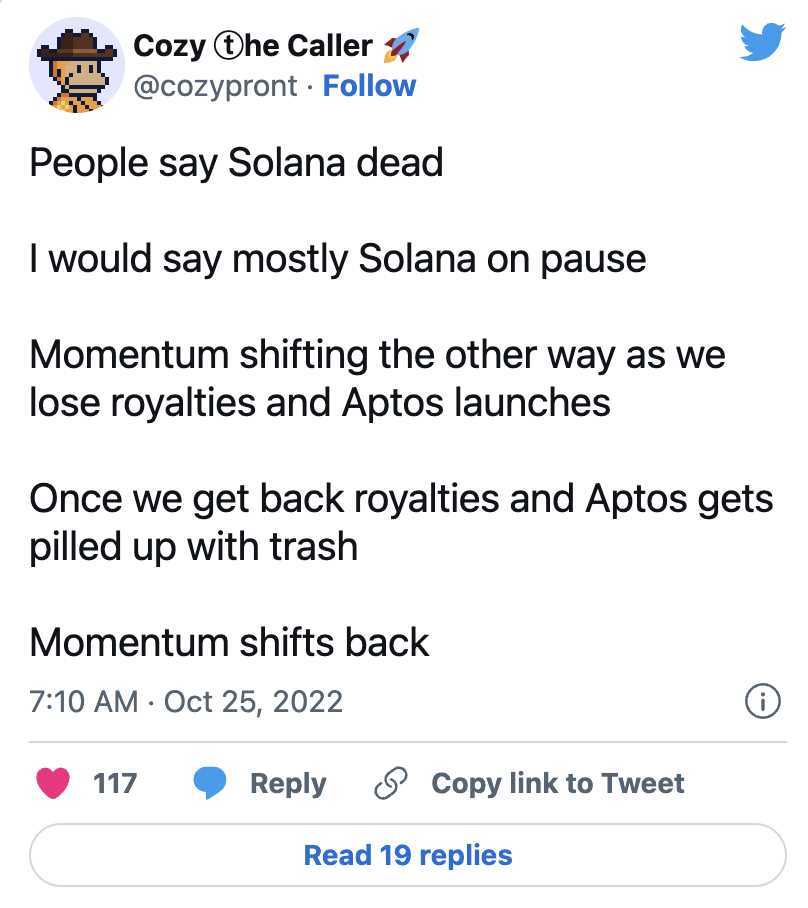
Task: Click the "mostly Solana on pause" sentence
Action: coord(338,258)
